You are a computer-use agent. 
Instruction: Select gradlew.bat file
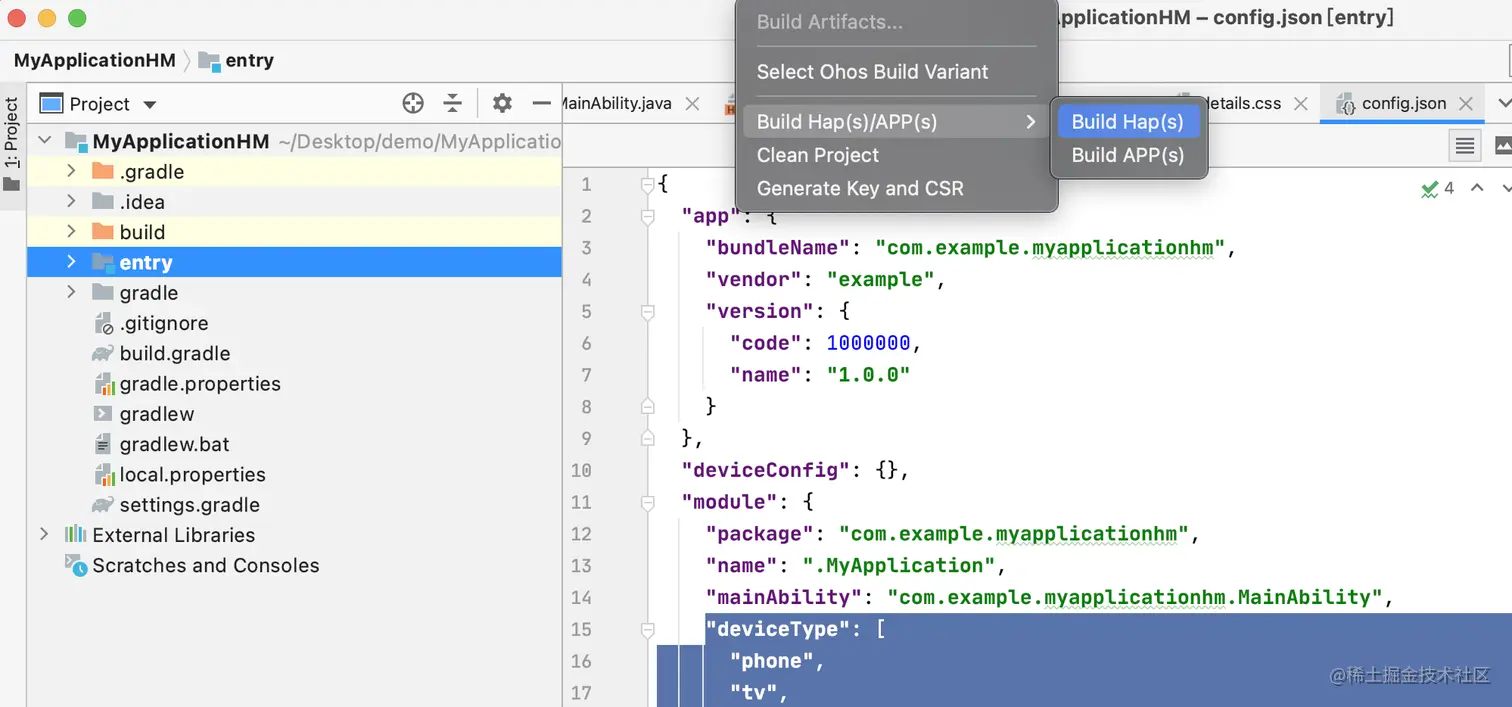pos(175,444)
